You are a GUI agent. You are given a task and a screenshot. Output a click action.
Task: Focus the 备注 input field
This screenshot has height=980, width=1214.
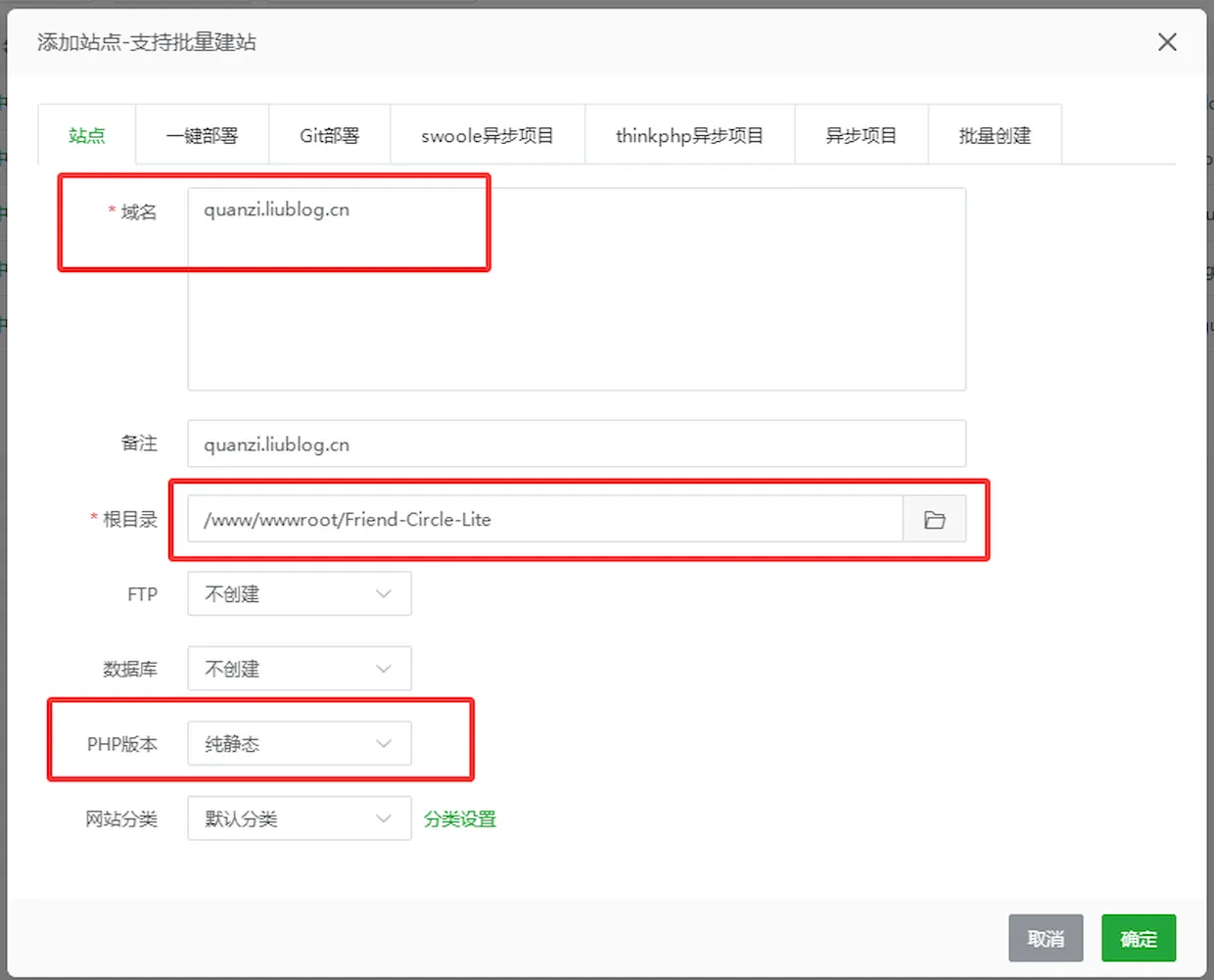tap(577, 444)
